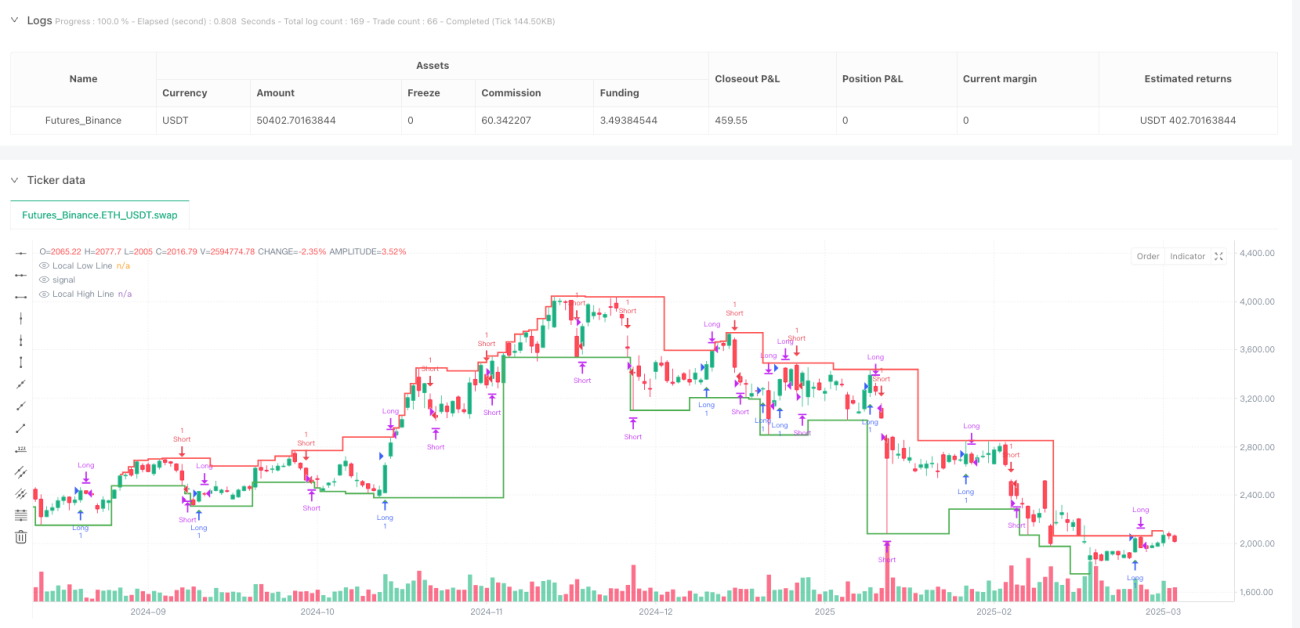Viewport: 1300px width, 628px height.
Task: Hide the Local Low Line indicator
Action: coord(43,266)
